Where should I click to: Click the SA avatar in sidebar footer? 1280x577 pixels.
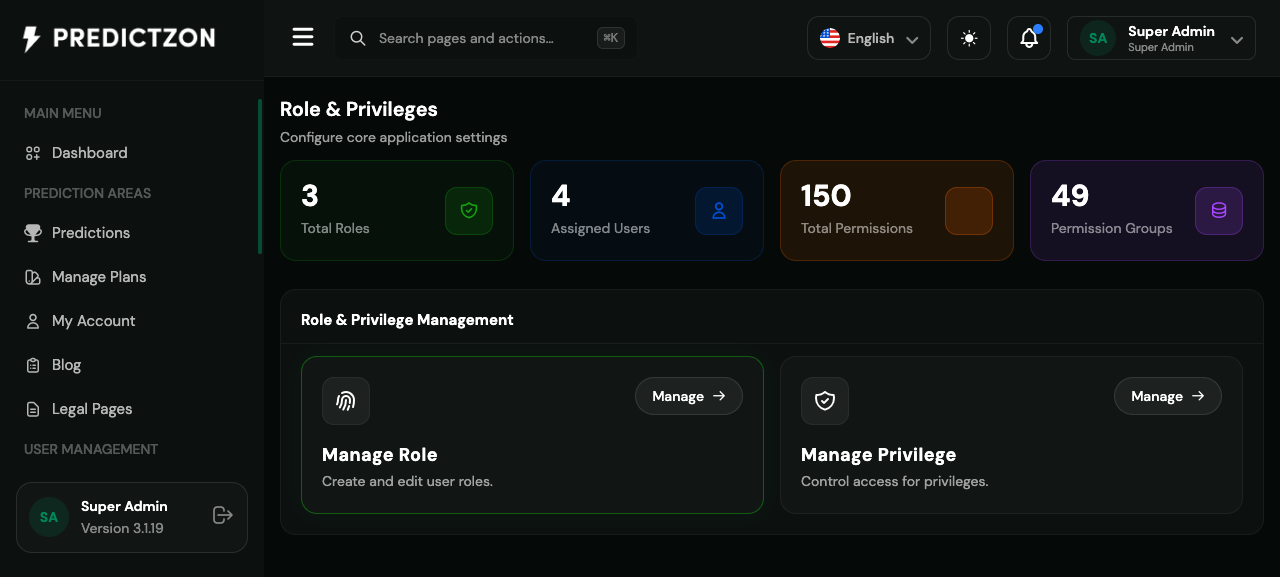coord(49,517)
